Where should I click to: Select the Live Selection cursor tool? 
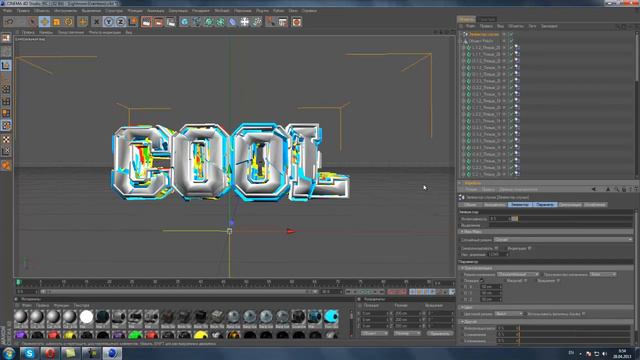coord(32,22)
